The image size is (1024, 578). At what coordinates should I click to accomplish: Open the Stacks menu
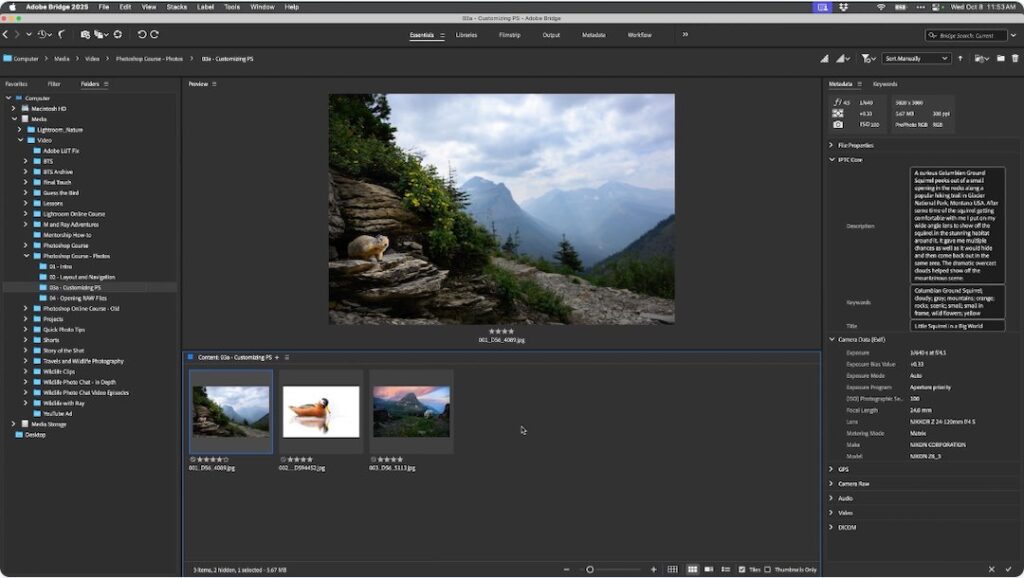(177, 6)
